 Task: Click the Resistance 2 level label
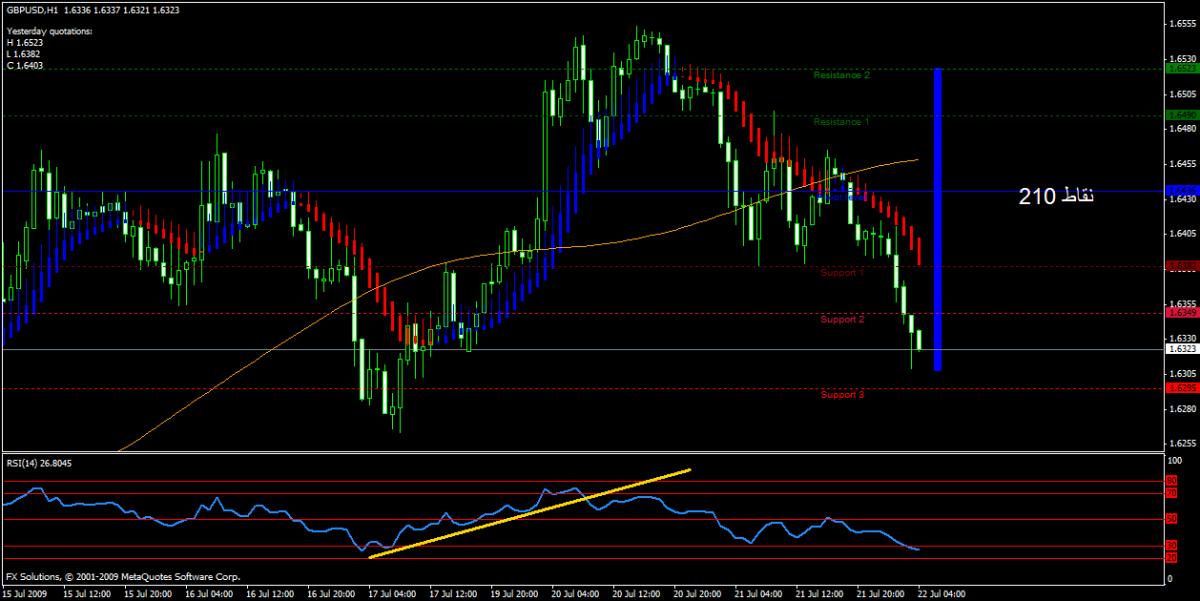(x=841, y=75)
